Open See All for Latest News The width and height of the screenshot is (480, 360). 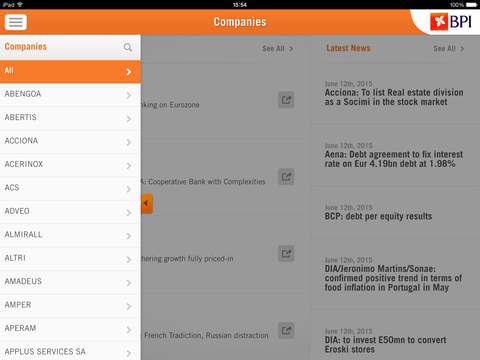(x=448, y=49)
